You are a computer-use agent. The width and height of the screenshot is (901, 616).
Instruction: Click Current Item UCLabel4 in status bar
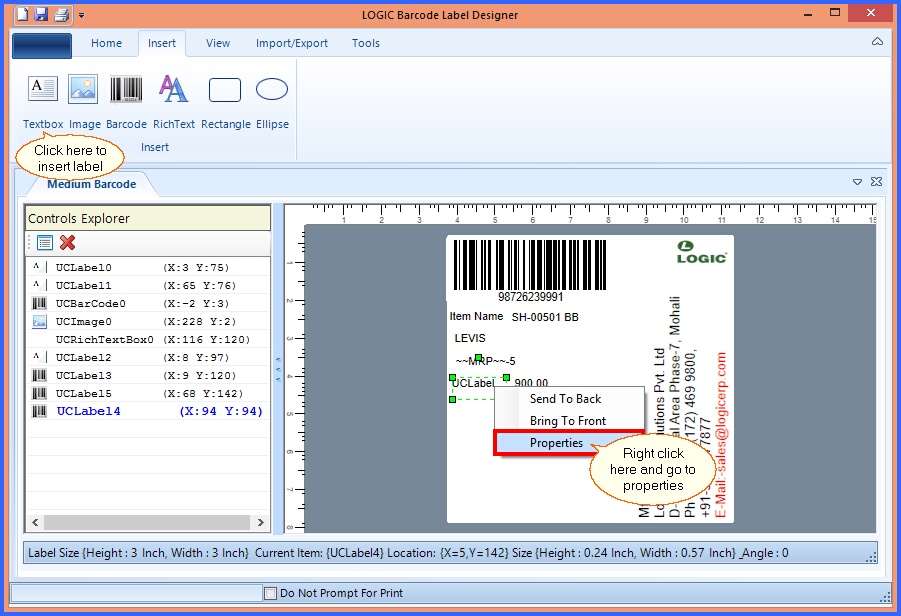coord(319,553)
